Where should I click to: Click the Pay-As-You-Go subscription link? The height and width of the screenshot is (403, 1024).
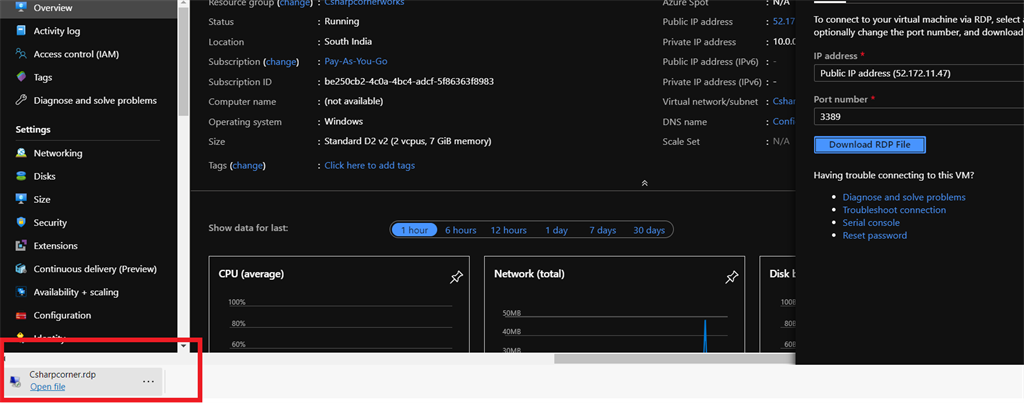pos(358,61)
